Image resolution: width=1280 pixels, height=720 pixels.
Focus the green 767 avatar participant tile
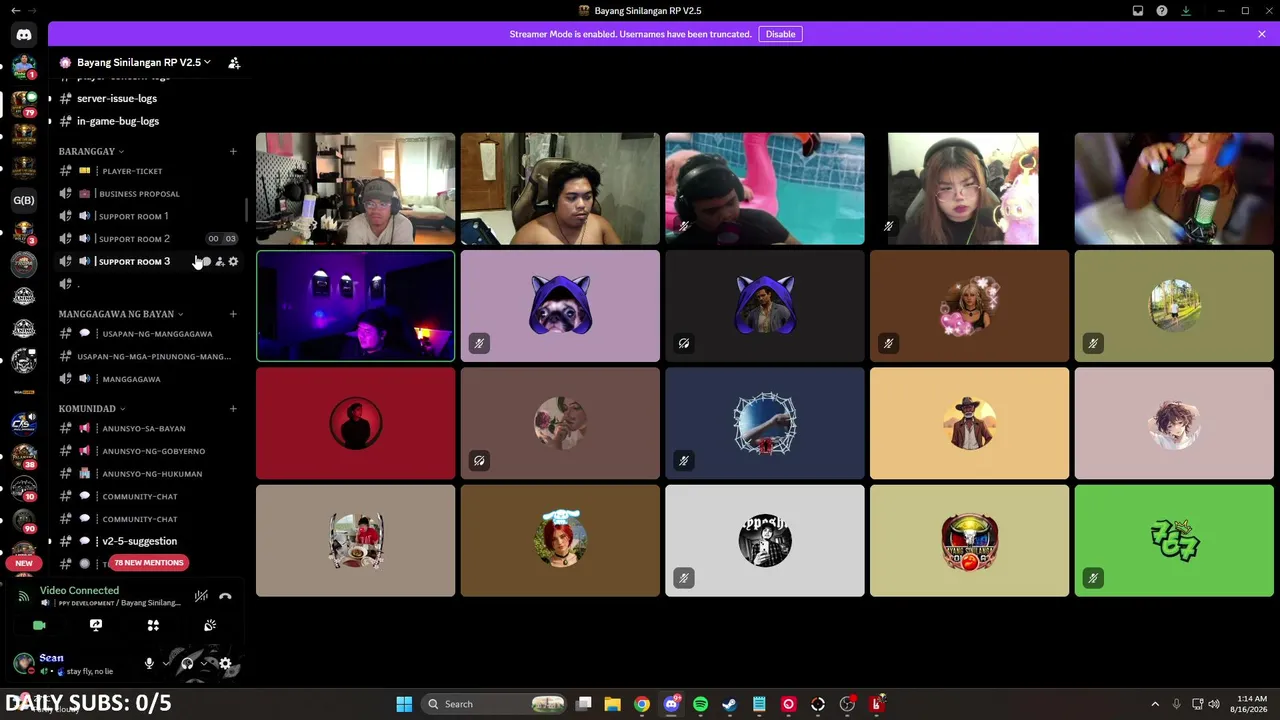(1174, 541)
